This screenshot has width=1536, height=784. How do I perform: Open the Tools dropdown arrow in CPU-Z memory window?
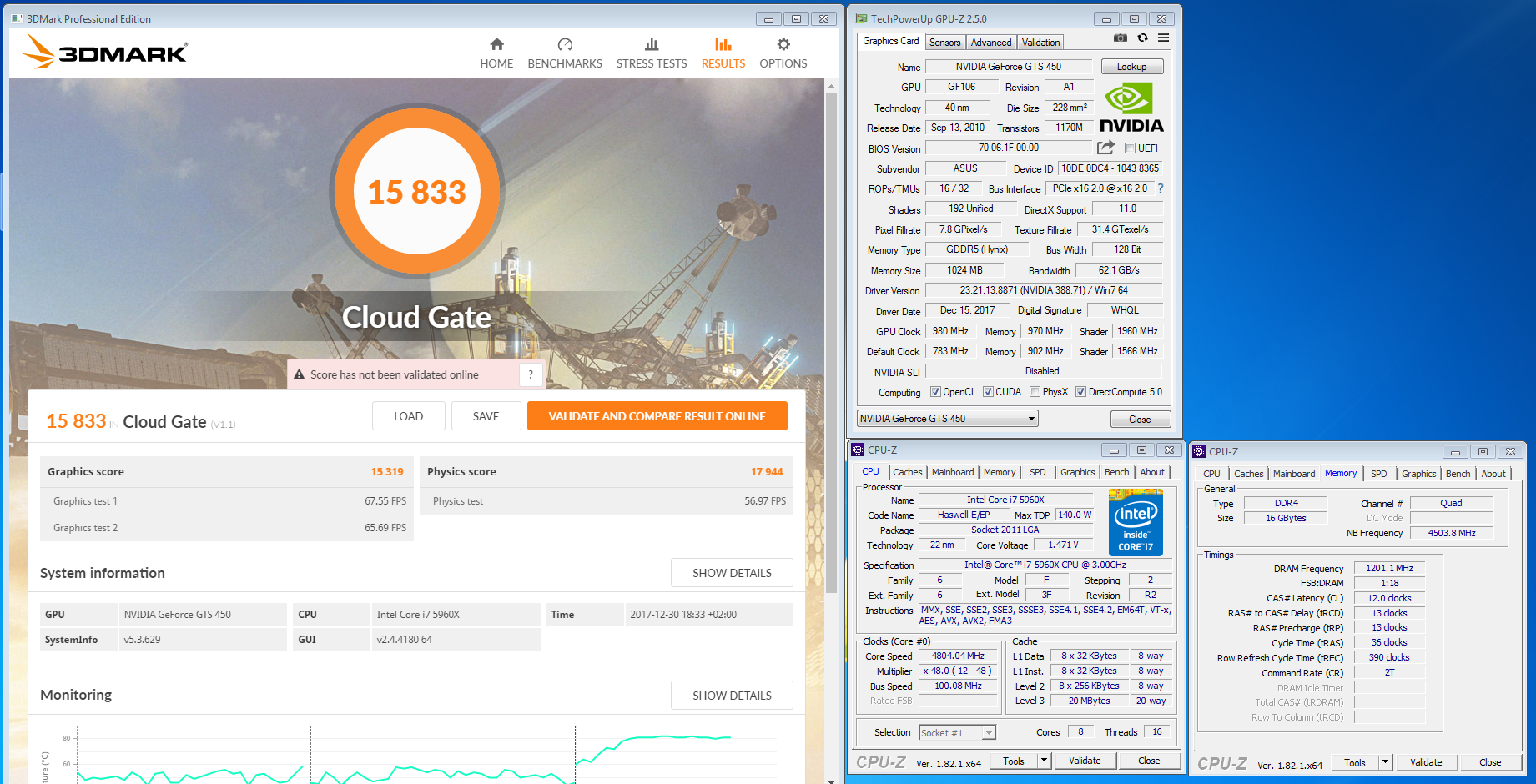point(1386,762)
